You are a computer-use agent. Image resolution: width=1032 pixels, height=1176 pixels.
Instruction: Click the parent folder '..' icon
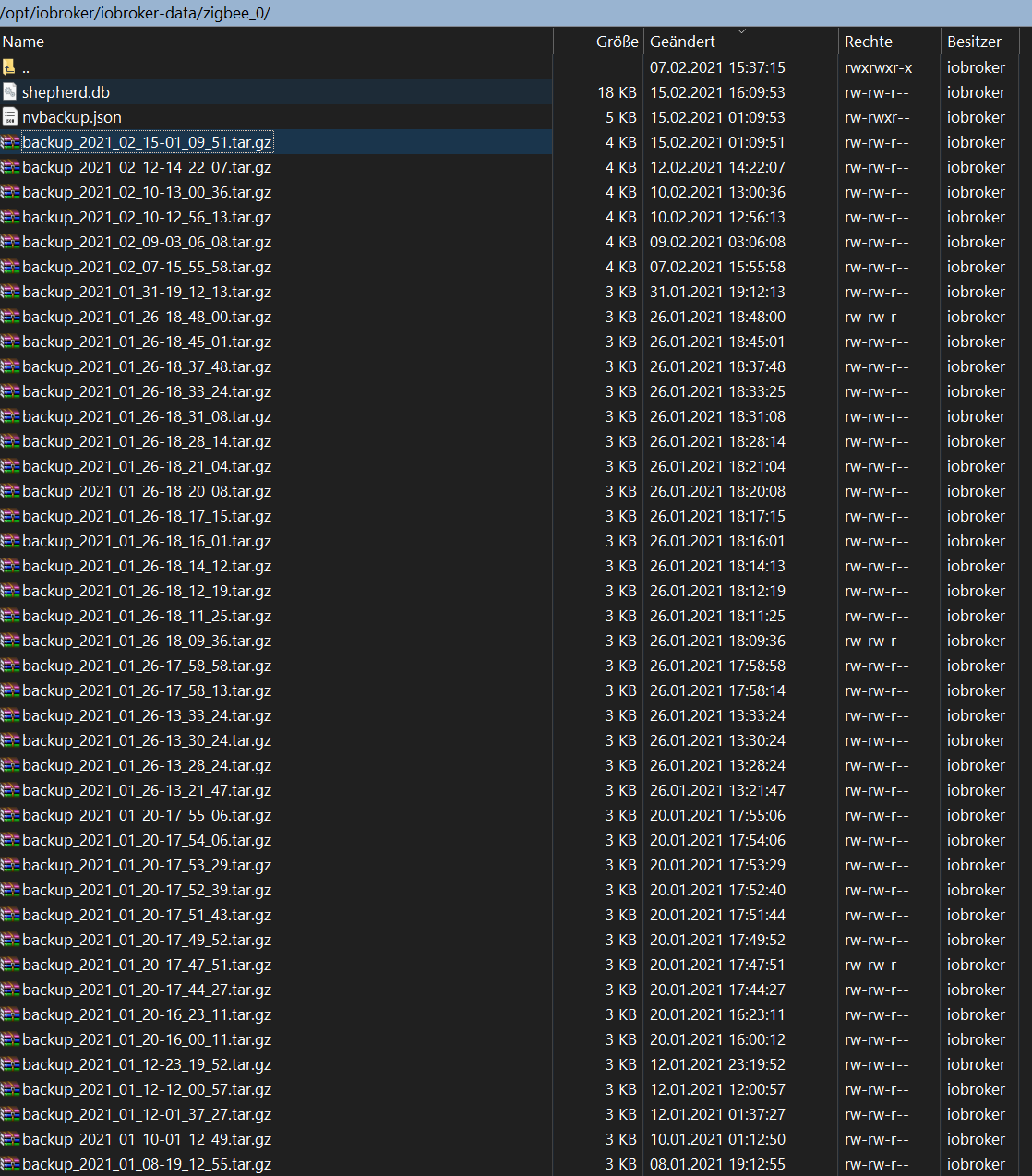point(9,67)
